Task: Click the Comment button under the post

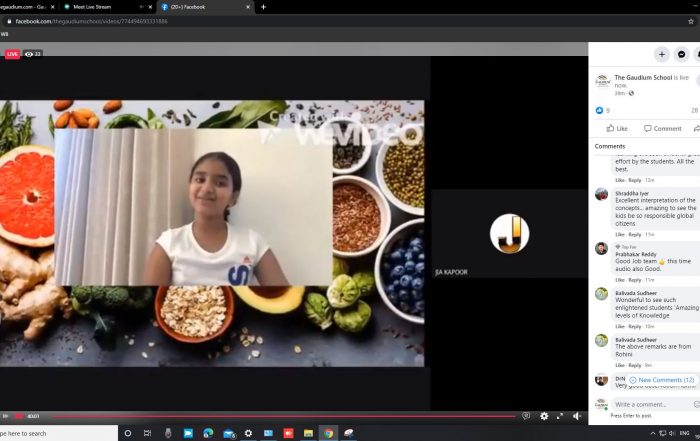Action: pyautogui.click(x=662, y=129)
